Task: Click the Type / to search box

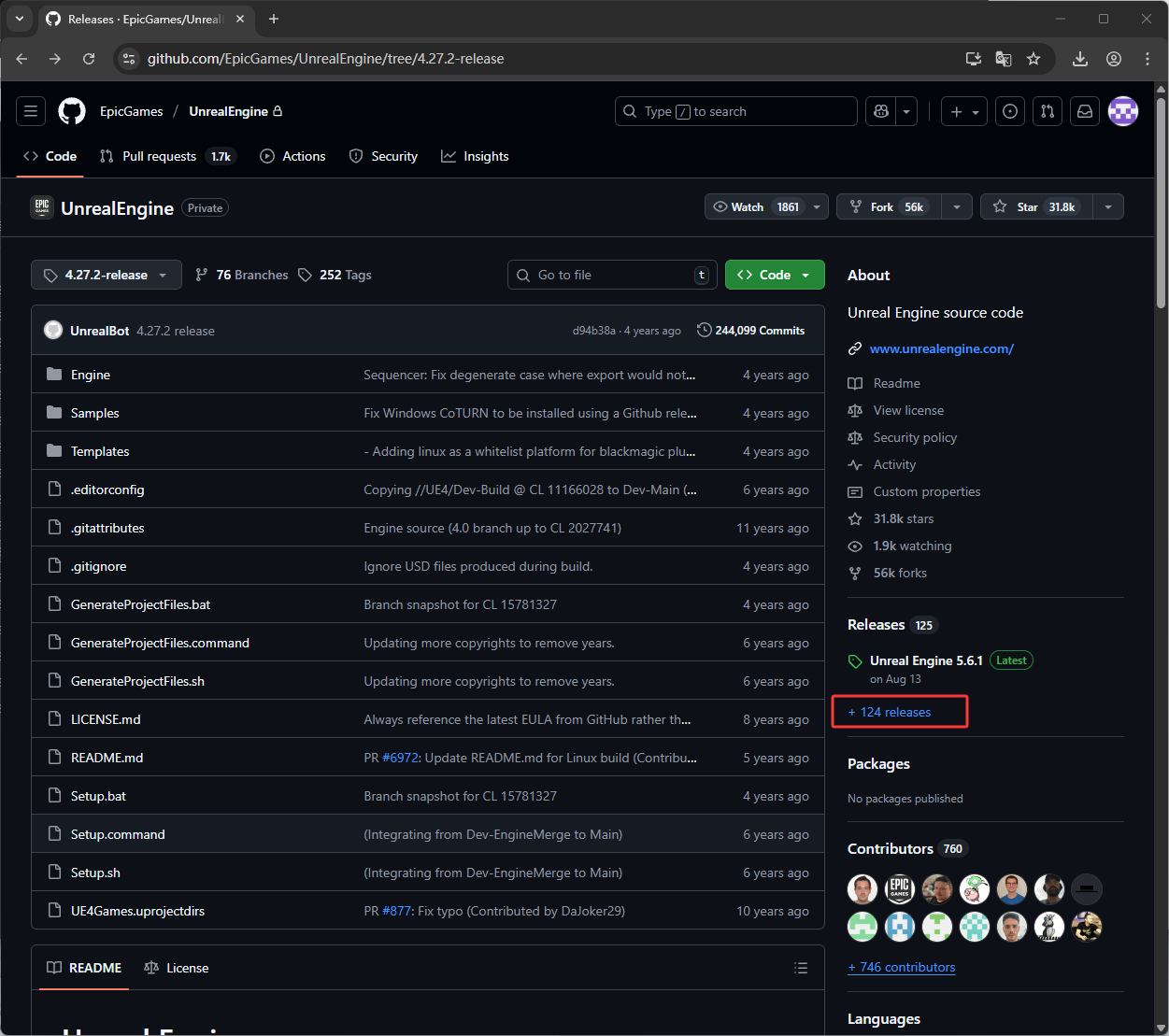Action: pyautogui.click(x=736, y=111)
